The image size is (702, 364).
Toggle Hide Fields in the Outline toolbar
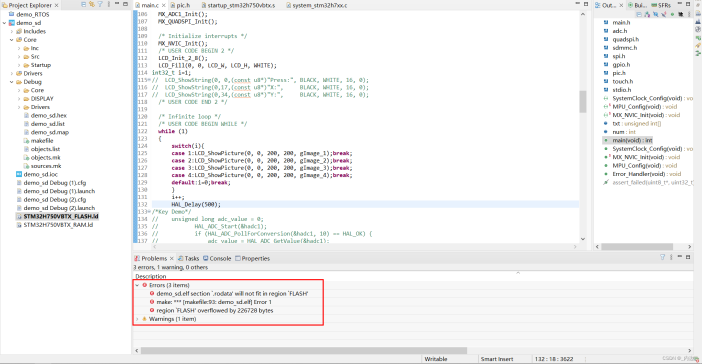pyautogui.click(x=655, y=14)
